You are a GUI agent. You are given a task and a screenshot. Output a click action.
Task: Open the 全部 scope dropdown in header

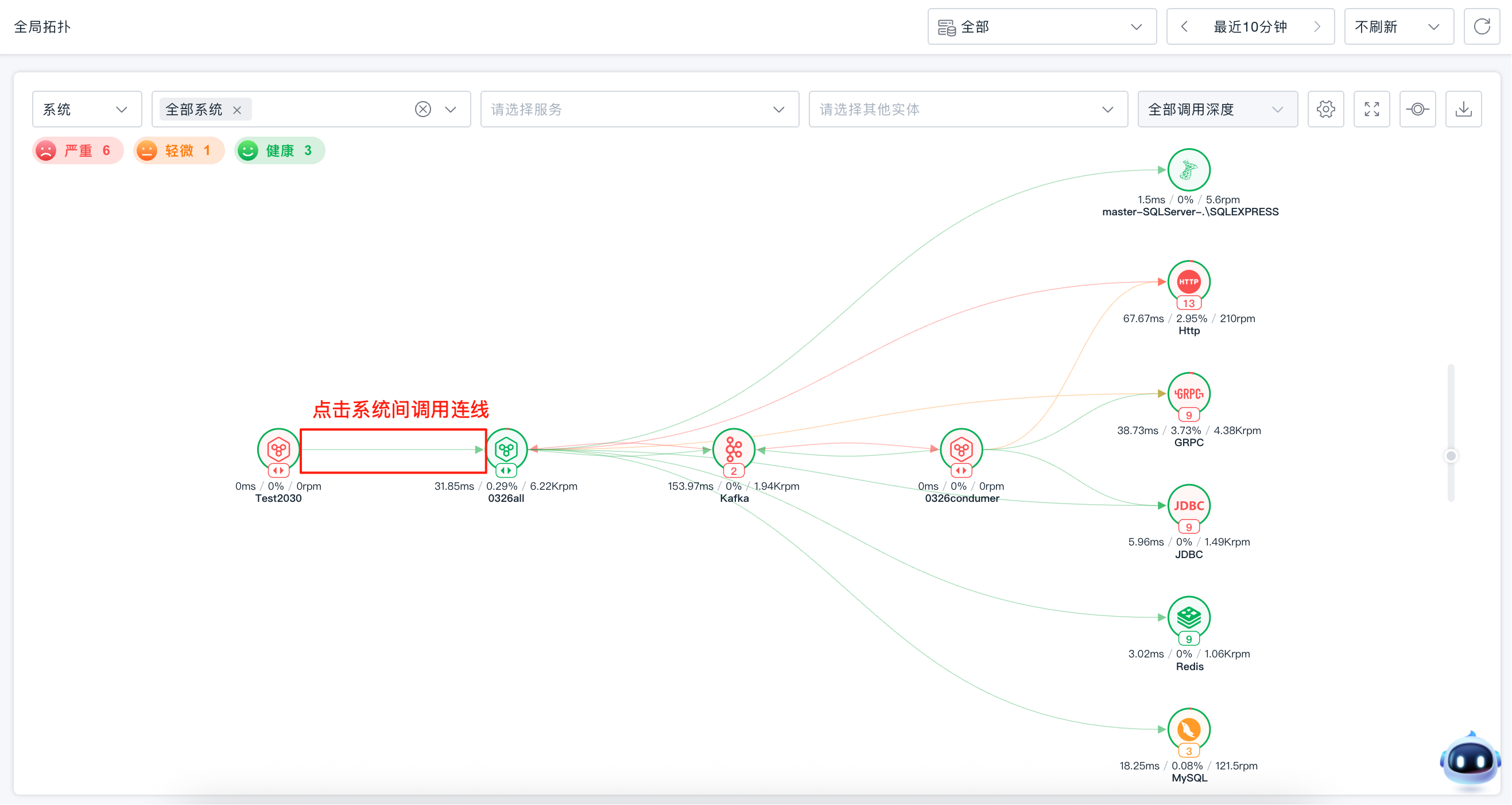[1042, 26]
